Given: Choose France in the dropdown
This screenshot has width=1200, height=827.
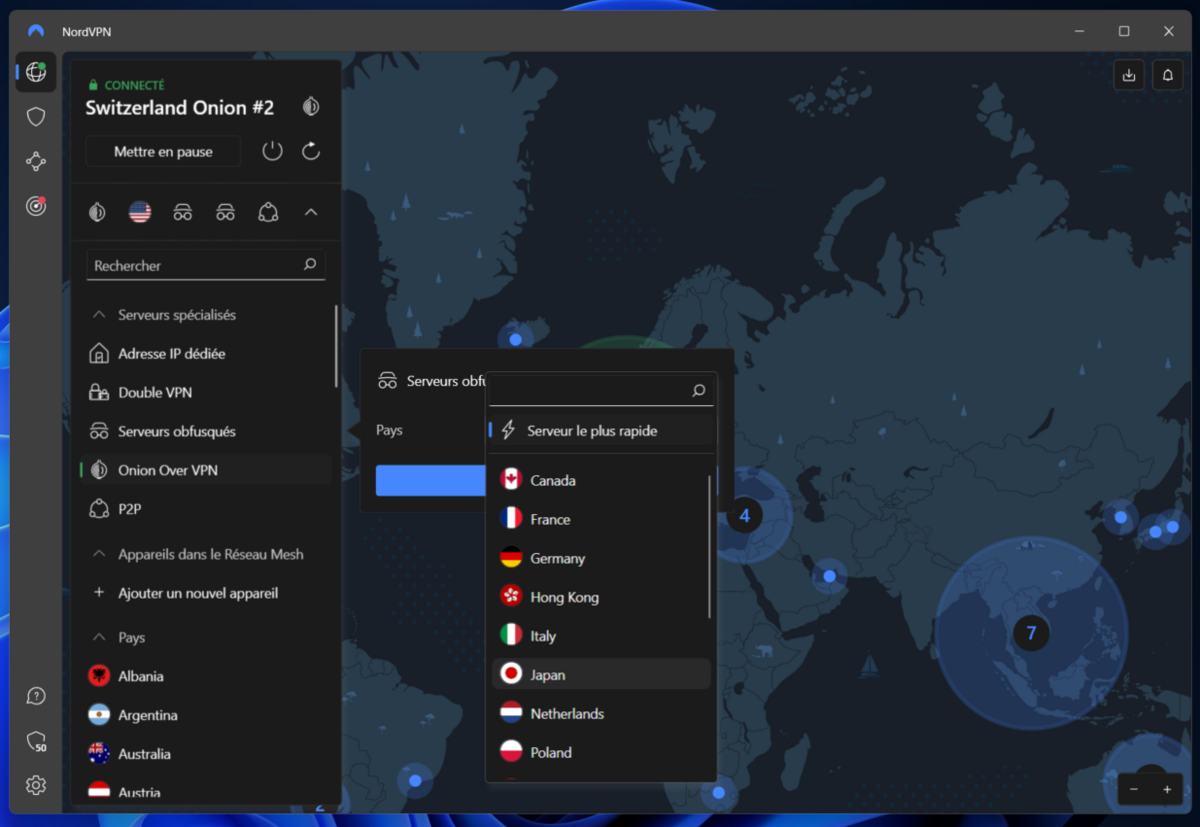Looking at the screenshot, I should tap(601, 520).
